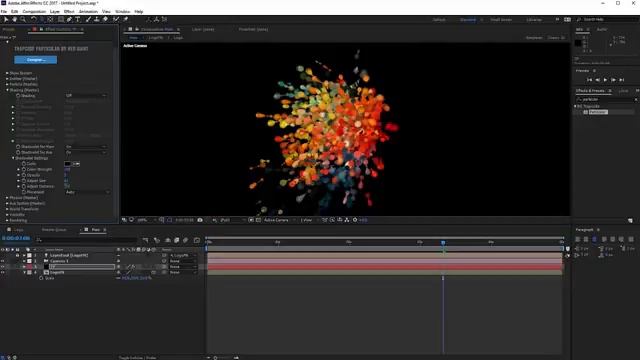Image resolution: width=640 pixels, height=360 pixels.
Task: Step to previous frame in Preview
Action: pyautogui.click(x=598, y=80)
